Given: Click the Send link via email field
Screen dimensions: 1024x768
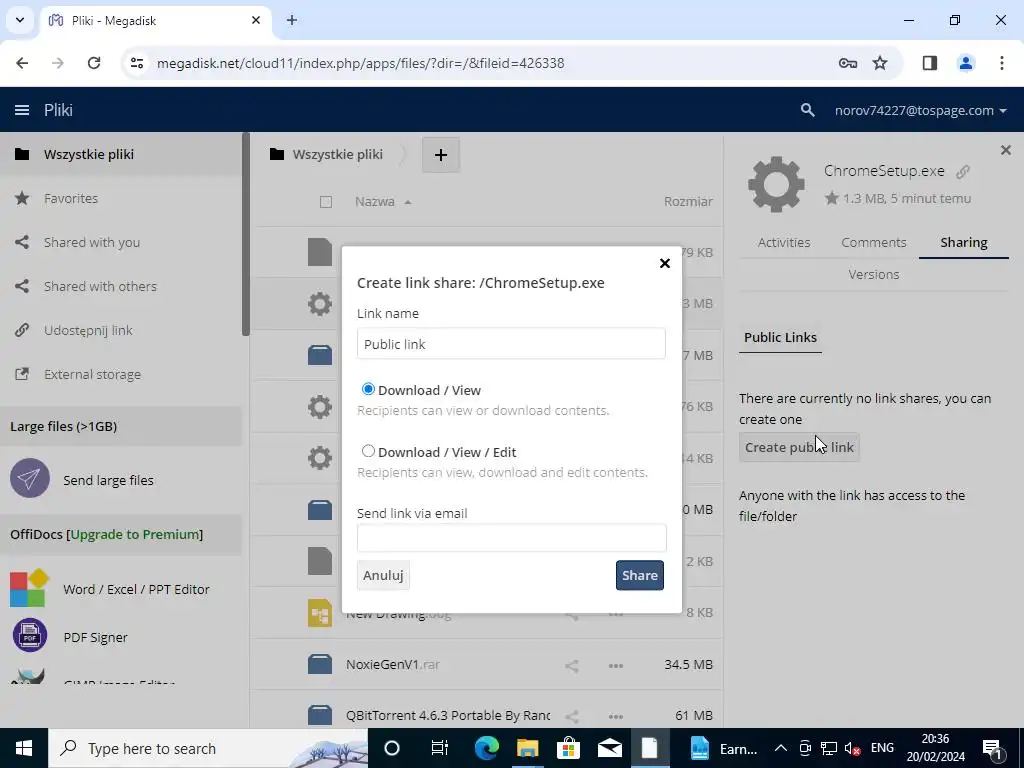Looking at the screenshot, I should [511, 537].
